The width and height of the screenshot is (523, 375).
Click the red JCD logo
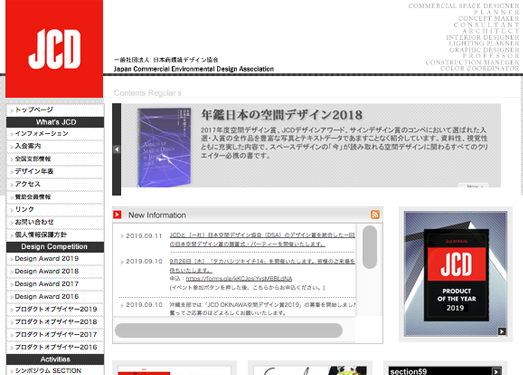(54, 49)
